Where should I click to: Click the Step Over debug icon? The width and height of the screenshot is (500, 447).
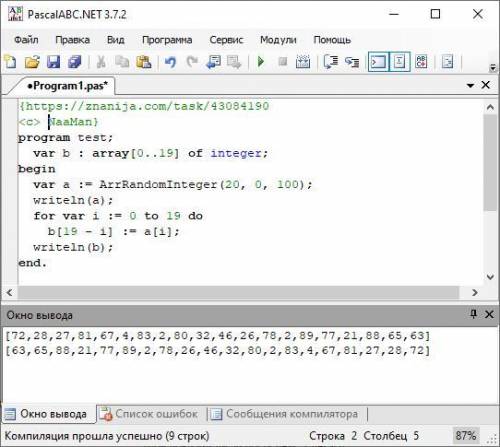pyautogui.click(x=352, y=62)
